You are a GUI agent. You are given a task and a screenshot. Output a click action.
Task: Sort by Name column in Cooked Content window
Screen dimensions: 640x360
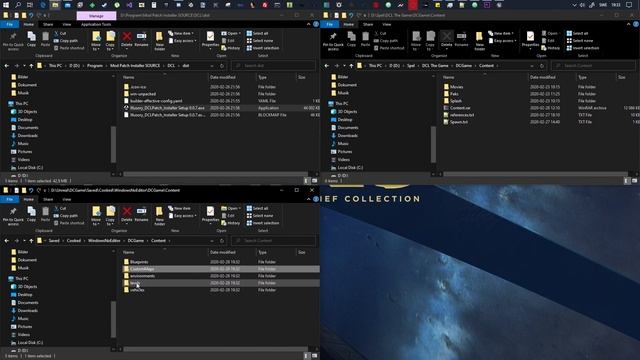coord(129,252)
